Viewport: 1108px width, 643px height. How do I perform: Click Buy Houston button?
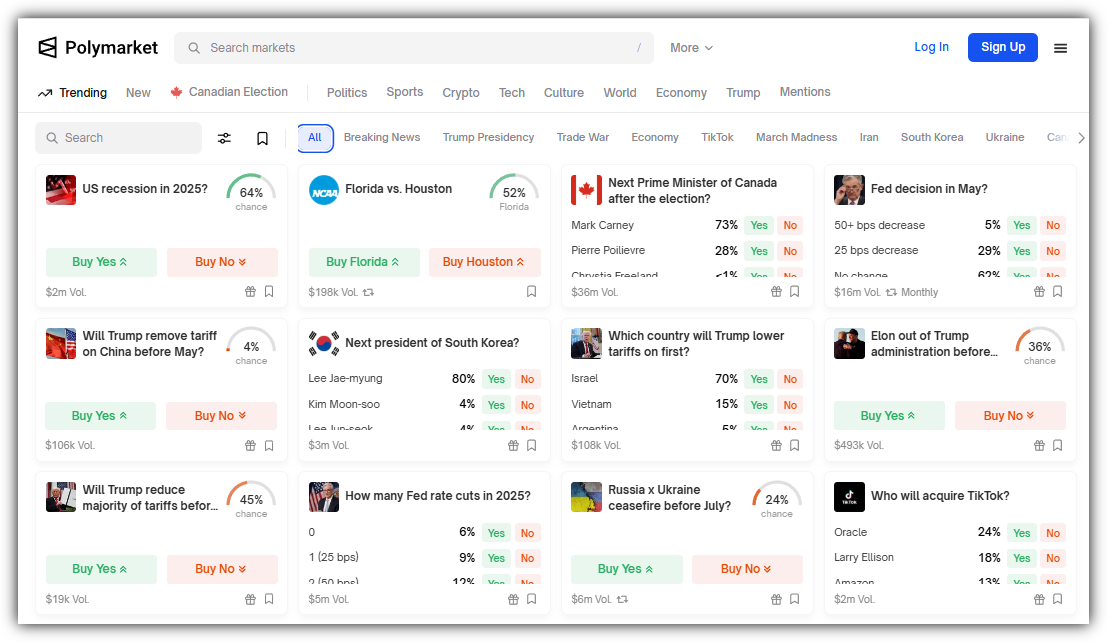[485, 262]
